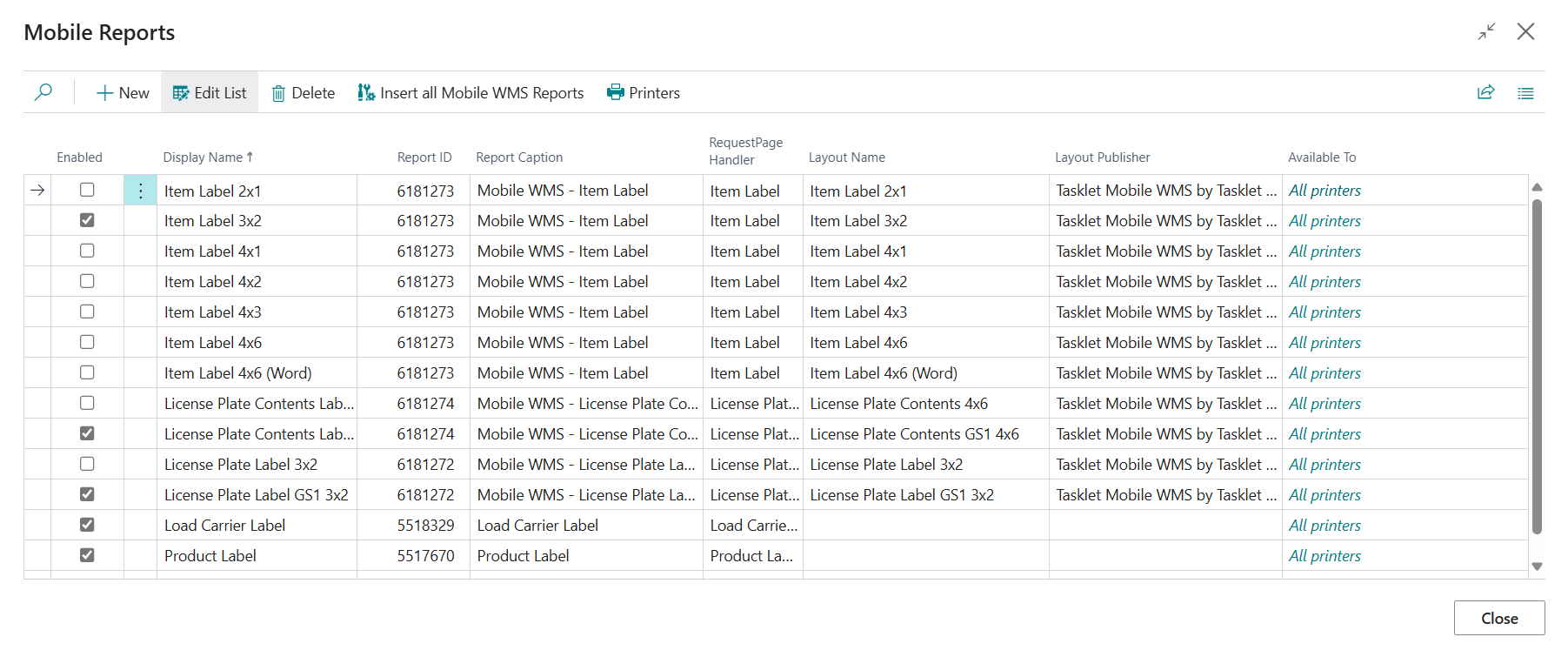Screen dimensions: 1568x657
Task: Click the Enabled column header
Action: tap(79, 158)
